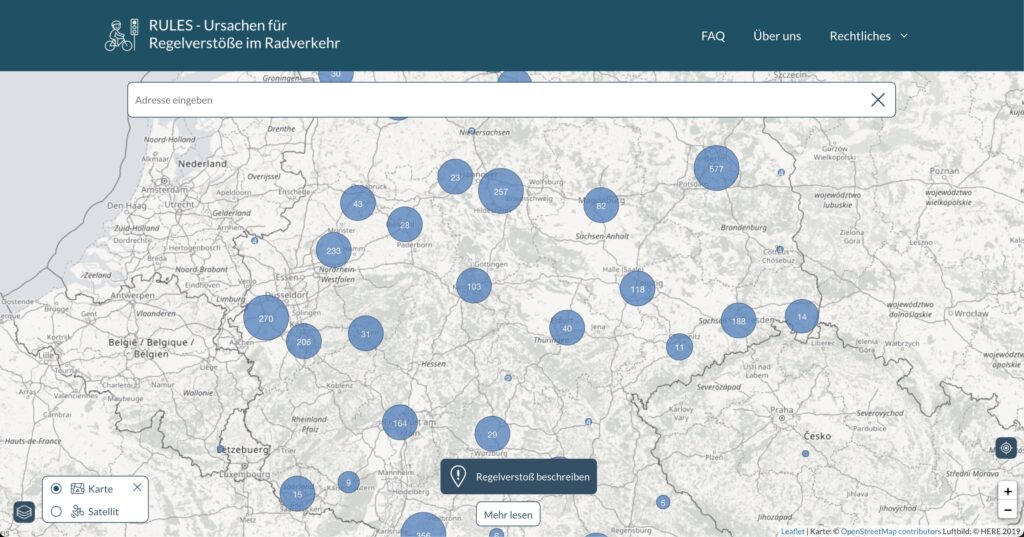Open the Über uns page
This screenshot has width=1024, height=537.
(x=776, y=36)
